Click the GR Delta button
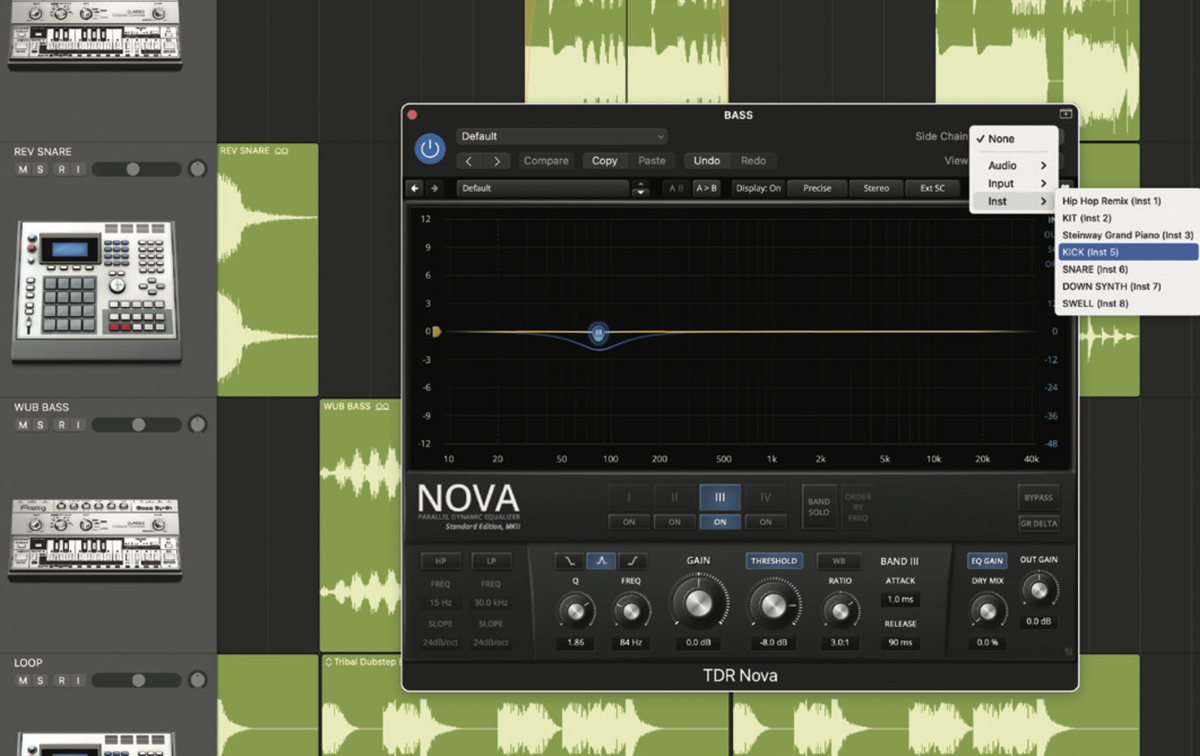The width and height of the screenshot is (1200, 756). (1038, 522)
